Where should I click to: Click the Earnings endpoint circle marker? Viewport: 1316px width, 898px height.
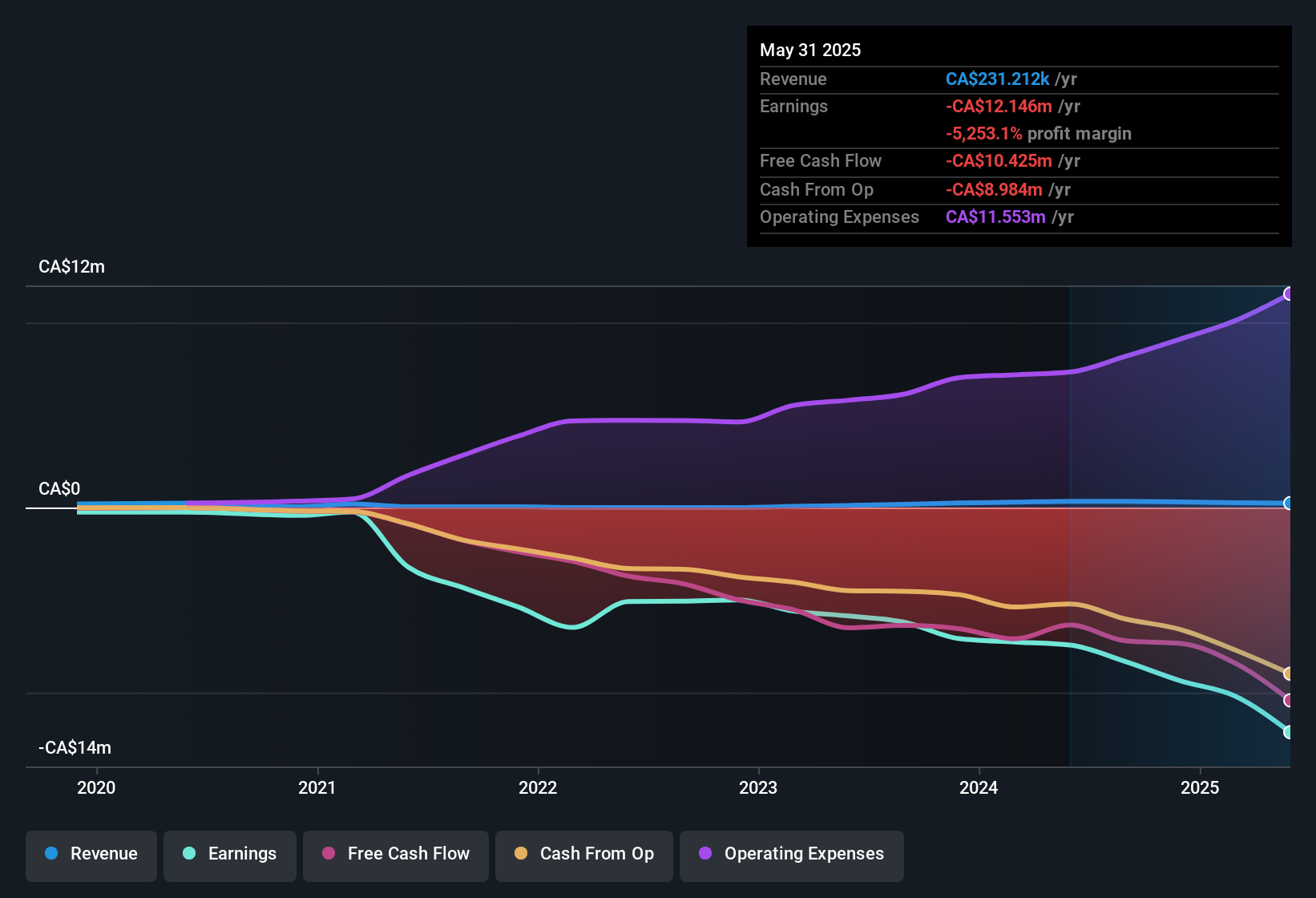click(x=1288, y=730)
